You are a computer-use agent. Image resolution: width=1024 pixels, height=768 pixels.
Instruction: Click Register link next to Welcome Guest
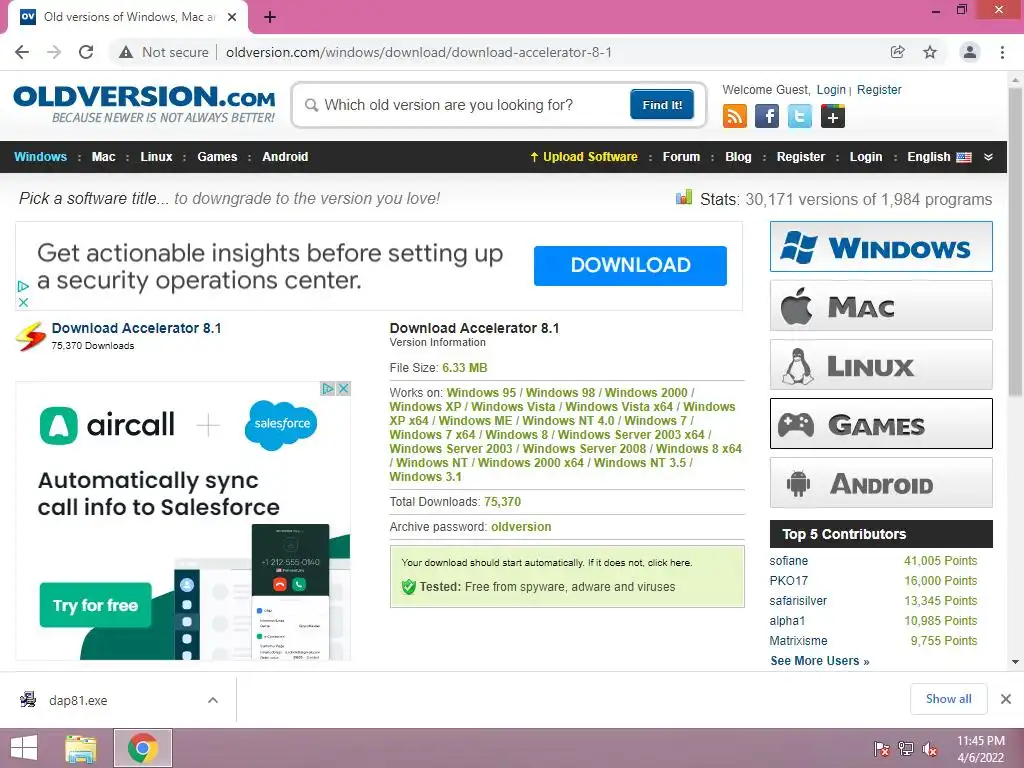pyautogui.click(x=879, y=89)
